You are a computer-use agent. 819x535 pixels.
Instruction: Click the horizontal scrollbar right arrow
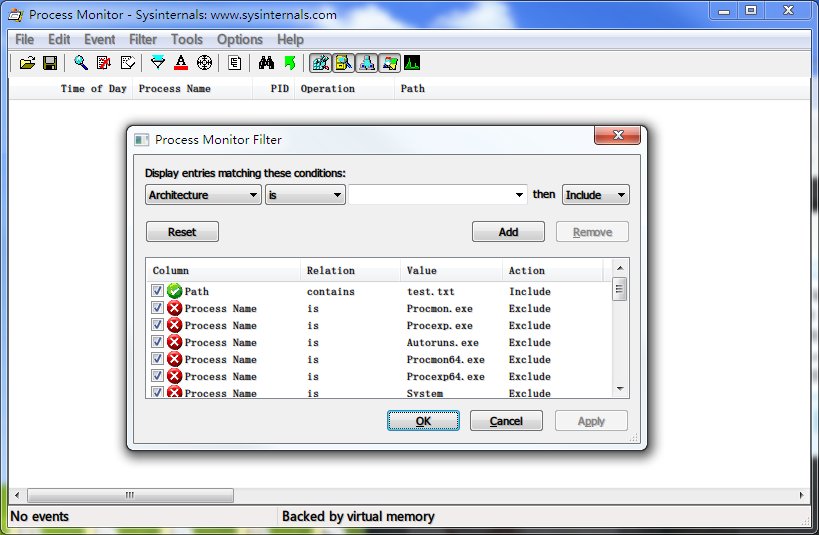pos(802,495)
